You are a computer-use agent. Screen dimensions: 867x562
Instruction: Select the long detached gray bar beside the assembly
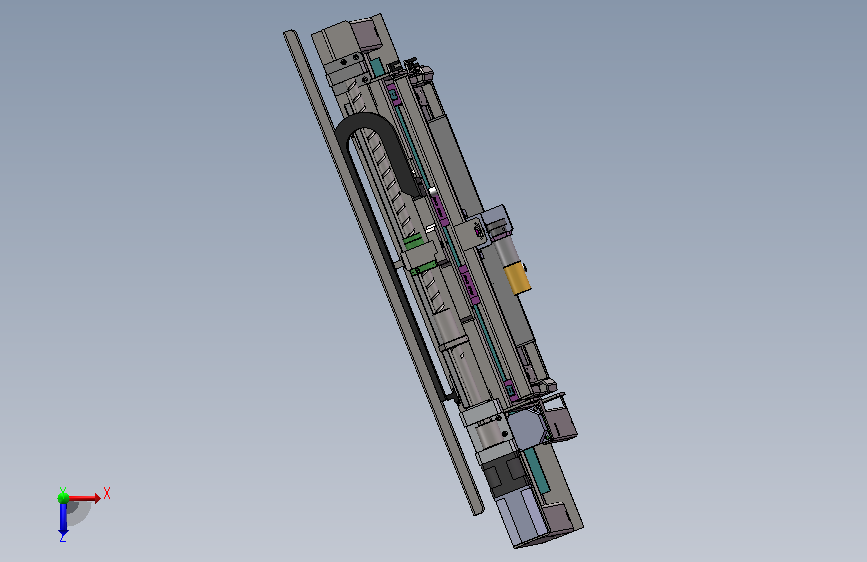pos(382,271)
